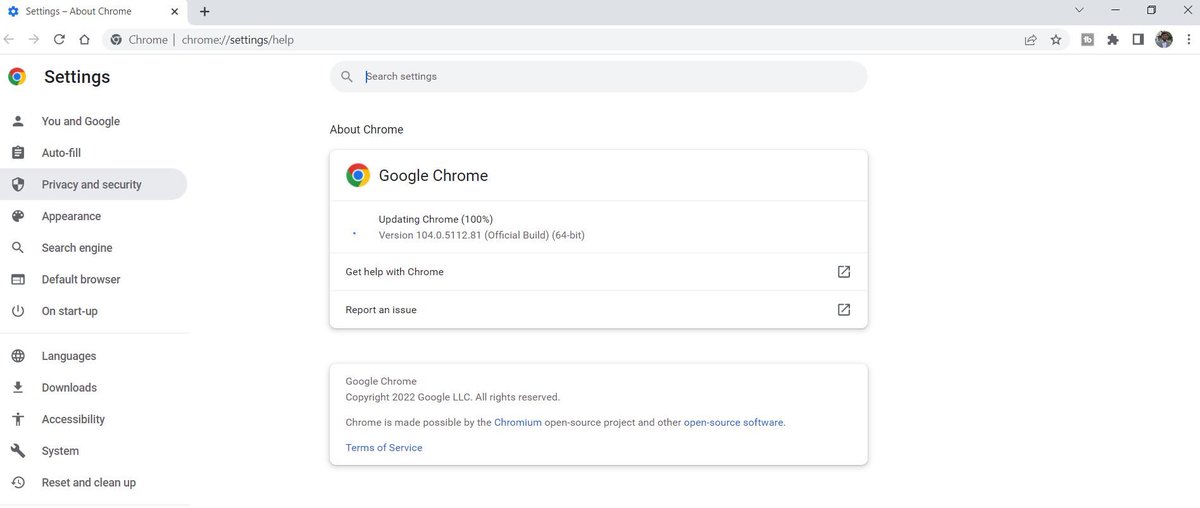Viewport: 1200px width, 508px height.
Task: Click the Chrome logo beside Settings title
Action: click(17, 77)
